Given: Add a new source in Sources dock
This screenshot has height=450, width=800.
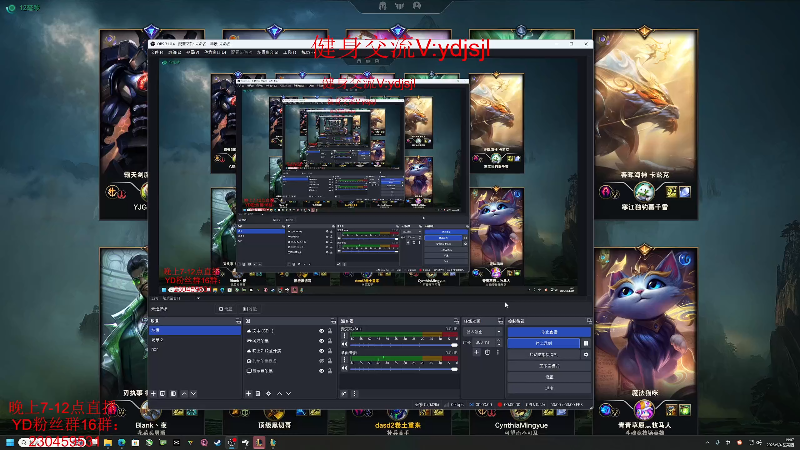Looking at the screenshot, I should tap(248, 394).
